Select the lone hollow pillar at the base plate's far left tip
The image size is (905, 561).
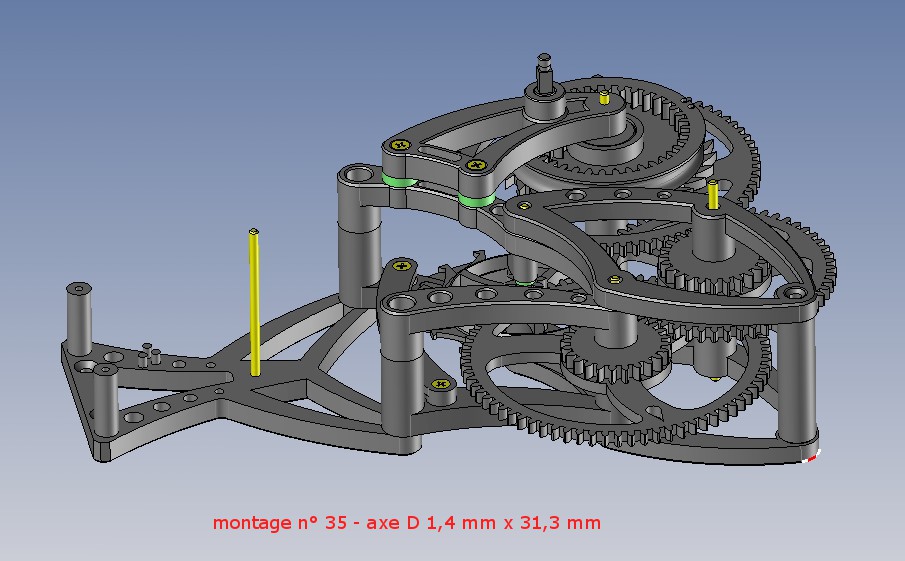pyautogui.click(x=79, y=319)
